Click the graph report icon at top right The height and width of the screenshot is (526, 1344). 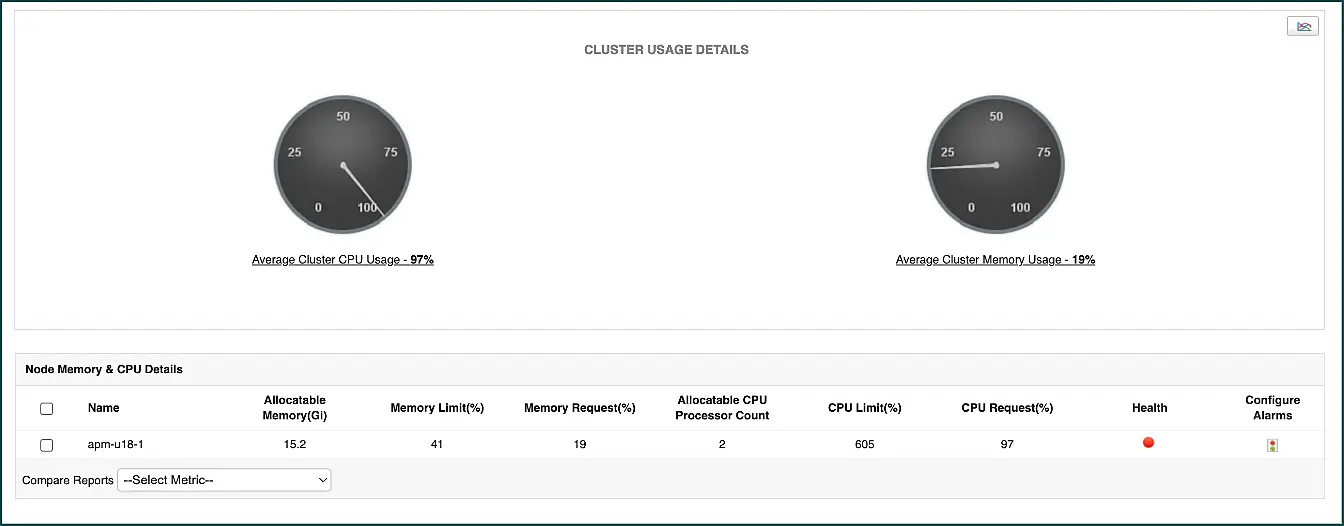(x=1302, y=27)
